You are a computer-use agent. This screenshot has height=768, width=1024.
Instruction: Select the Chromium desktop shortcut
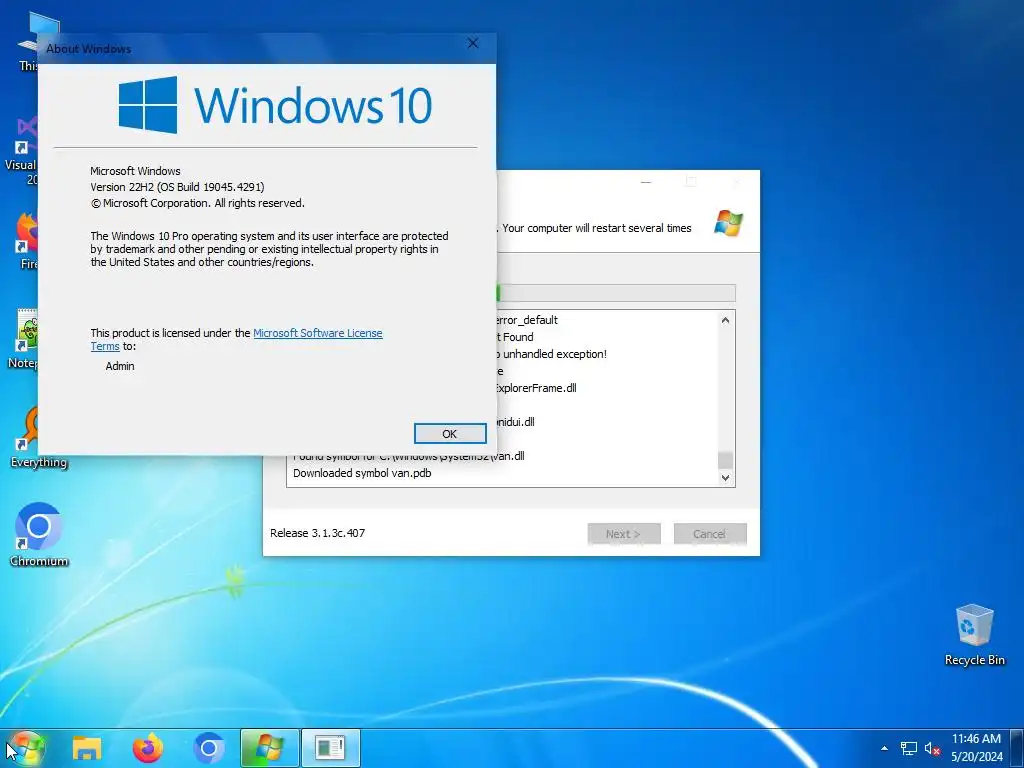coord(39,534)
